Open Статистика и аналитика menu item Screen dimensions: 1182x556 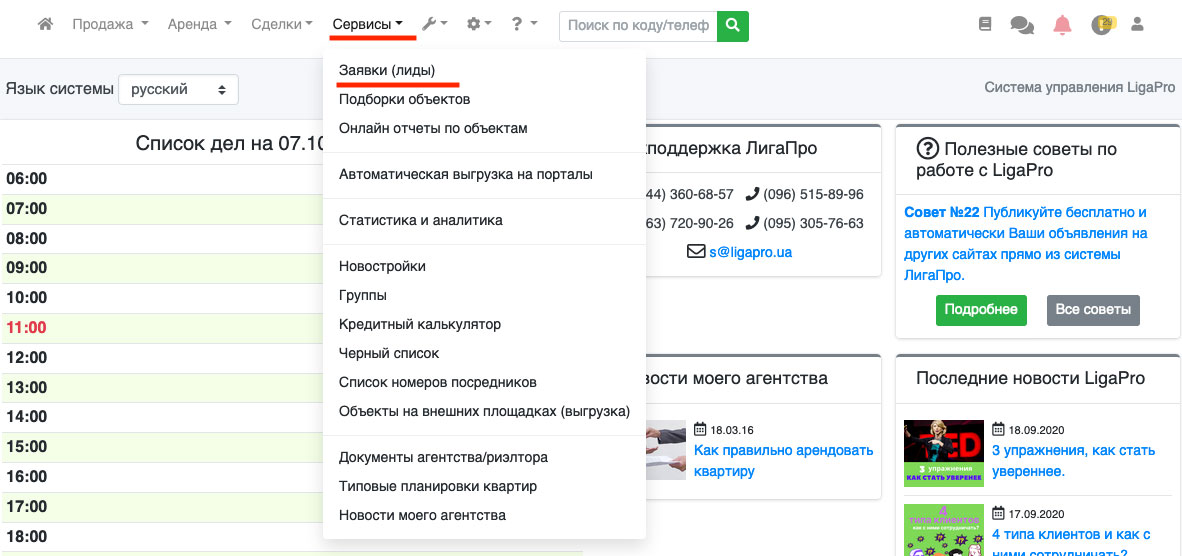click(x=420, y=220)
